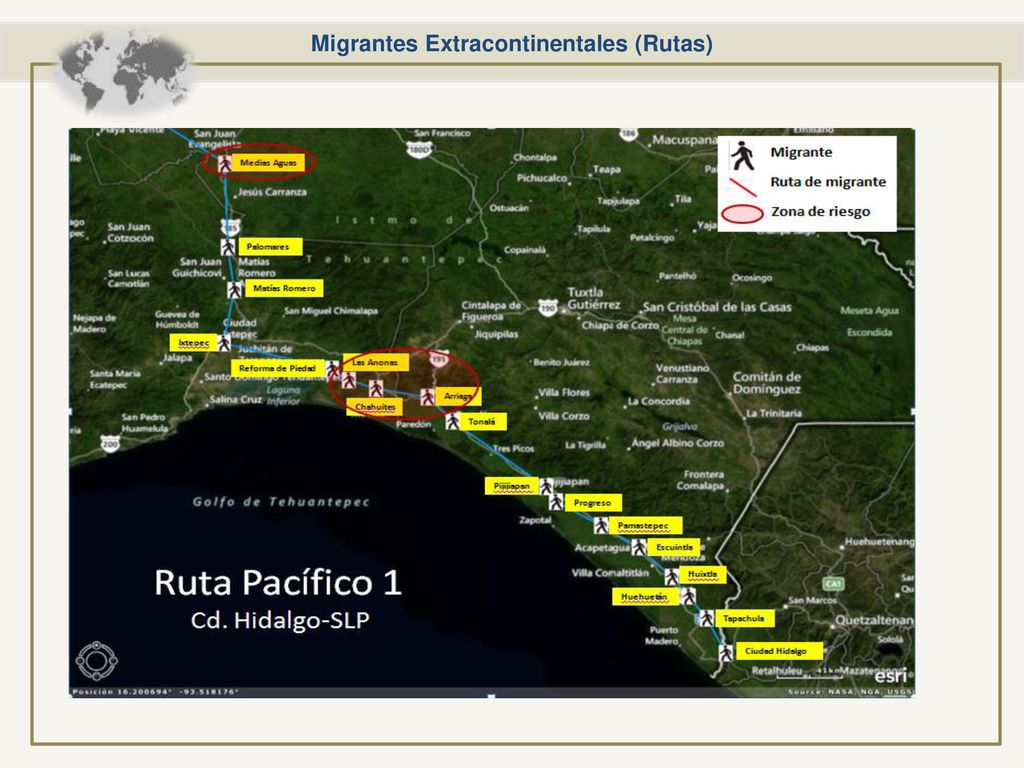Screen dimensions: 1024x768
Task: Select the migrant icon beside Ciudad Hidalgo
Action: click(x=726, y=652)
